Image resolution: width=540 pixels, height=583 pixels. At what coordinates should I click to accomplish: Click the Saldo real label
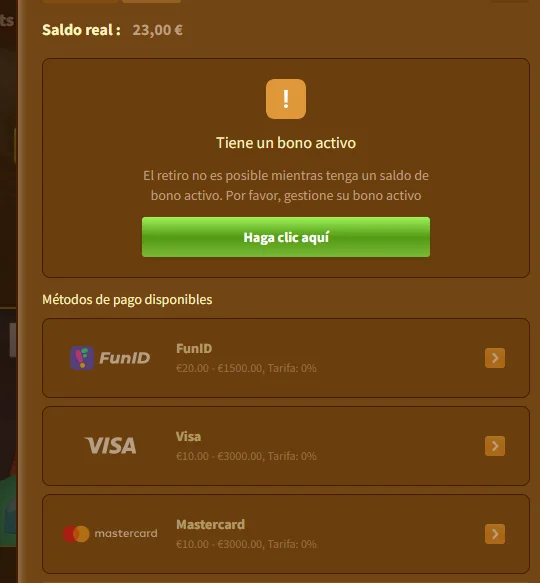click(x=81, y=30)
